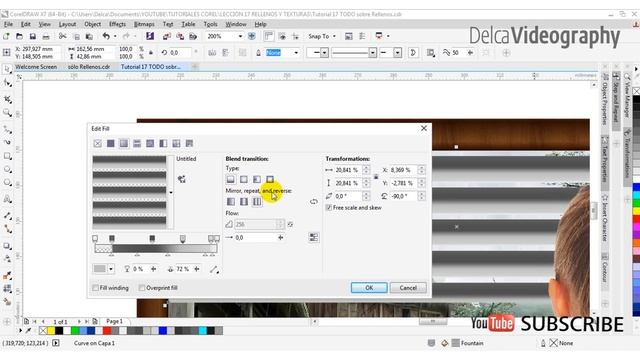Click skew 0,0 ° field
This screenshot has height=360, width=640.
pos(348,196)
